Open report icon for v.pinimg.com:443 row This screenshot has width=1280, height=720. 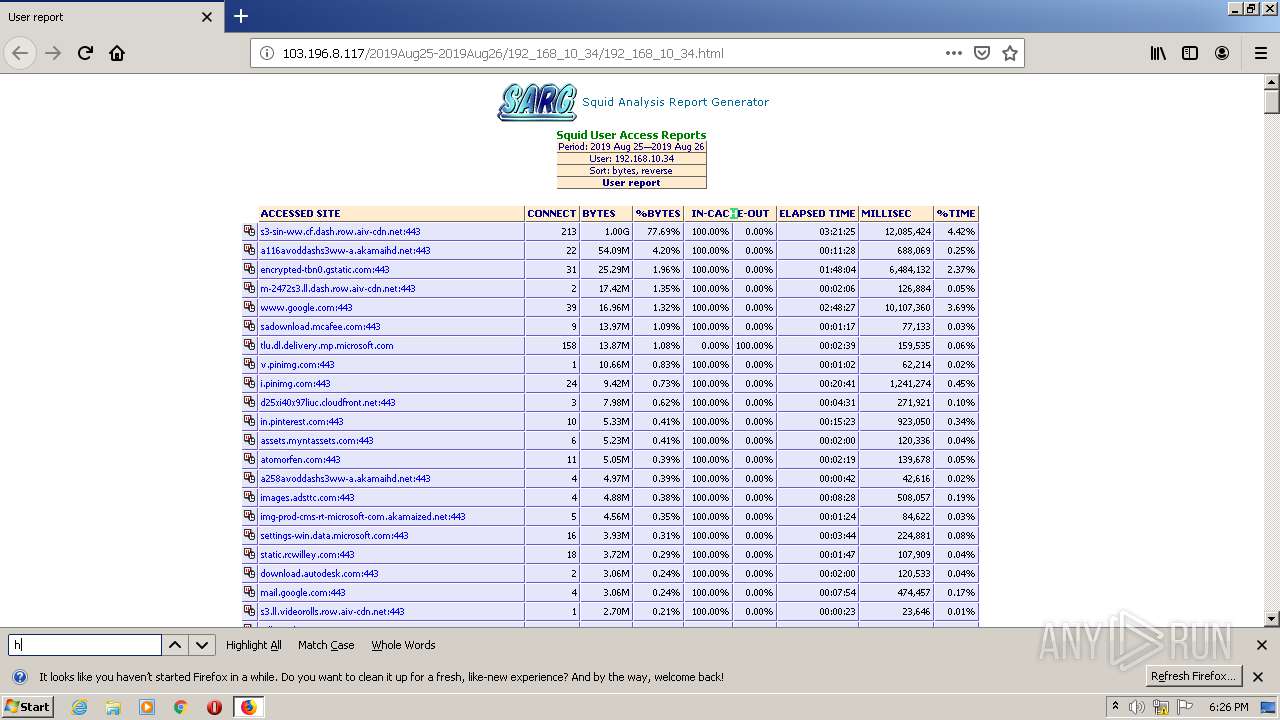(x=250, y=364)
